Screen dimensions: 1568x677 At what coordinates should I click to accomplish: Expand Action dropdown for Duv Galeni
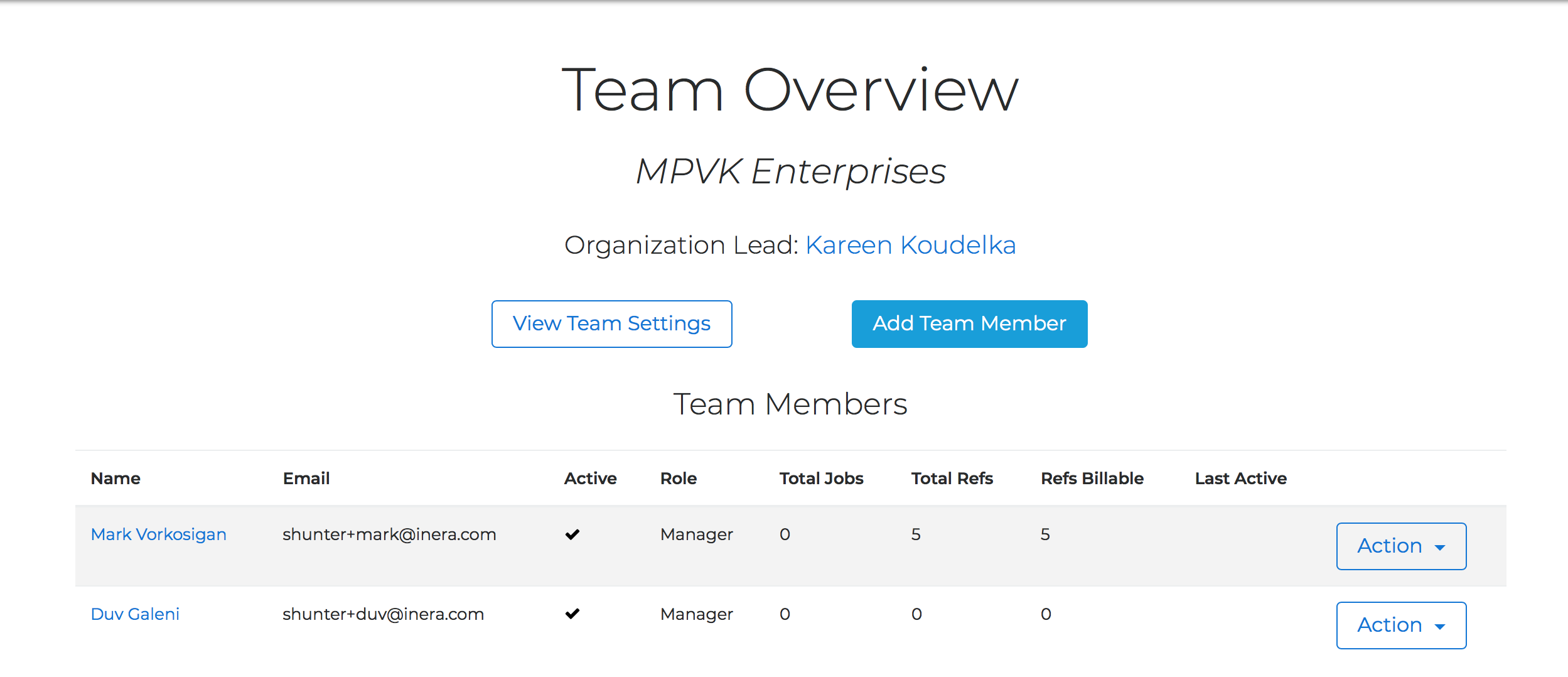click(1401, 625)
